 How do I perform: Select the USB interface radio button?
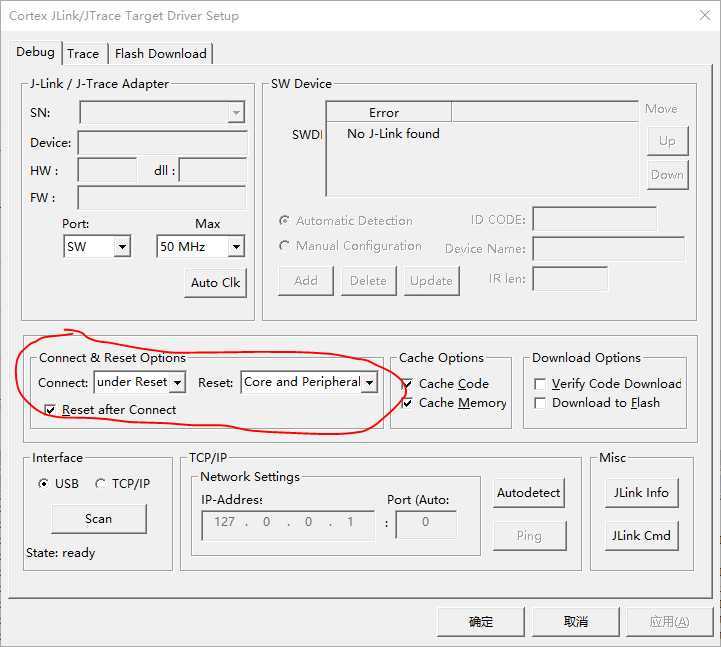(x=43, y=484)
